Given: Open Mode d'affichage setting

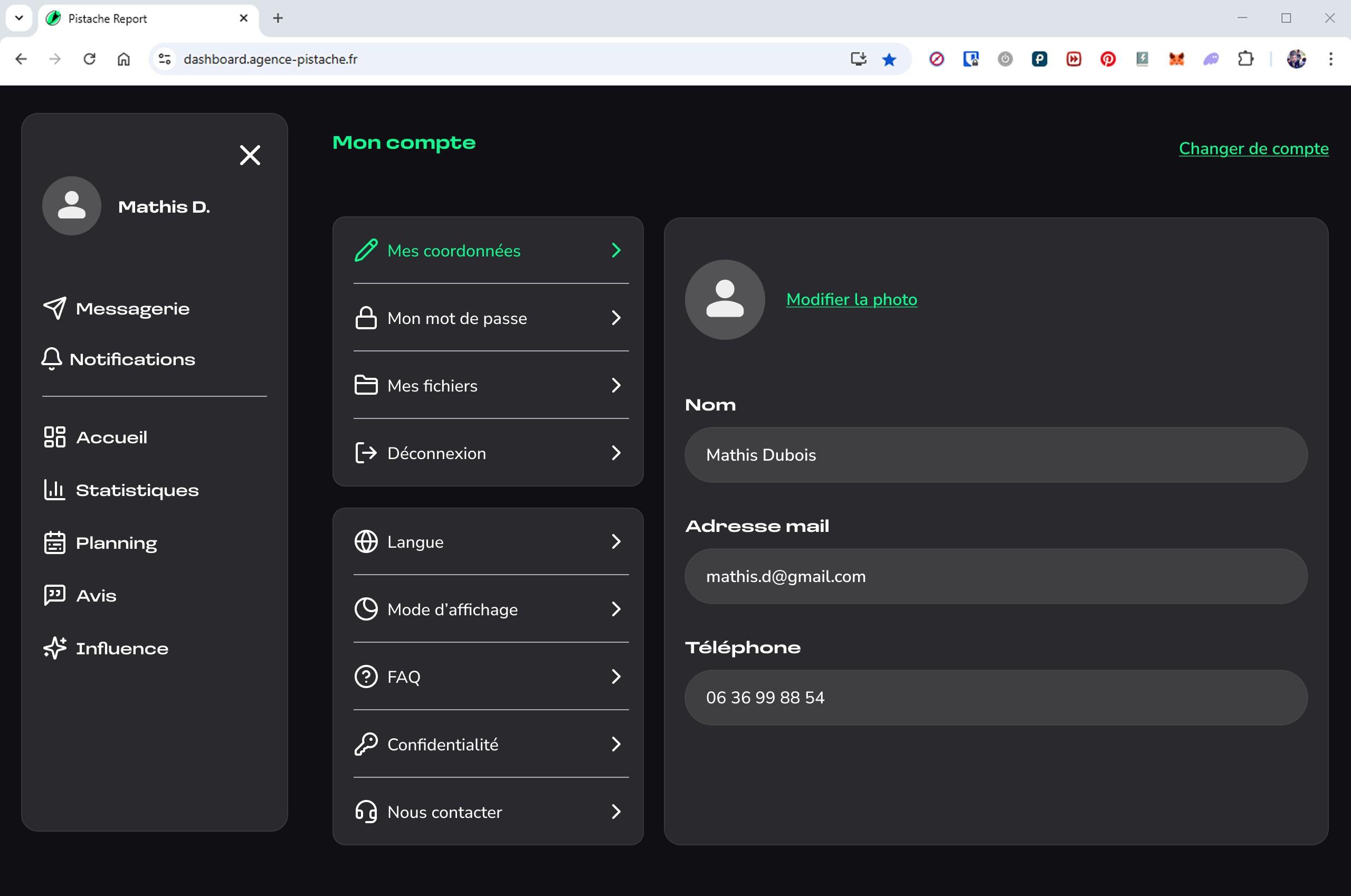Looking at the screenshot, I should pyautogui.click(x=452, y=609).
